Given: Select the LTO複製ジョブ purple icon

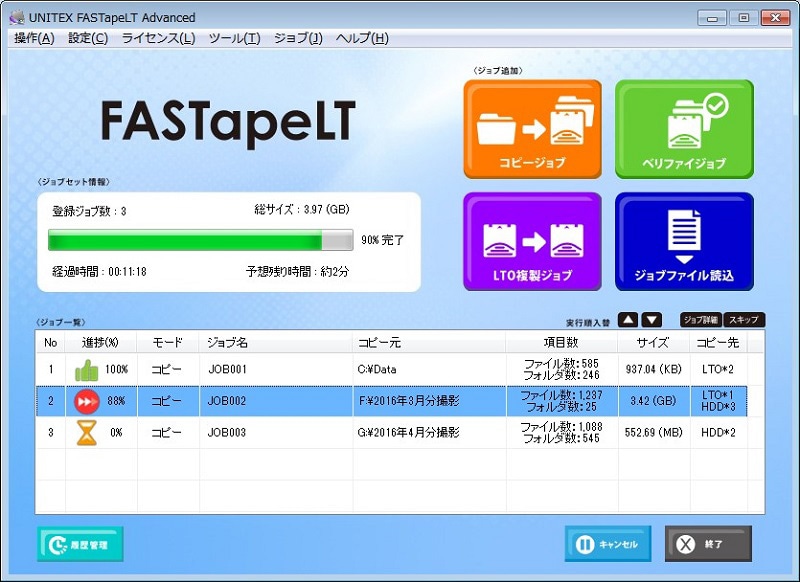Looking at the screenshot, I should (x=532, y=240).
